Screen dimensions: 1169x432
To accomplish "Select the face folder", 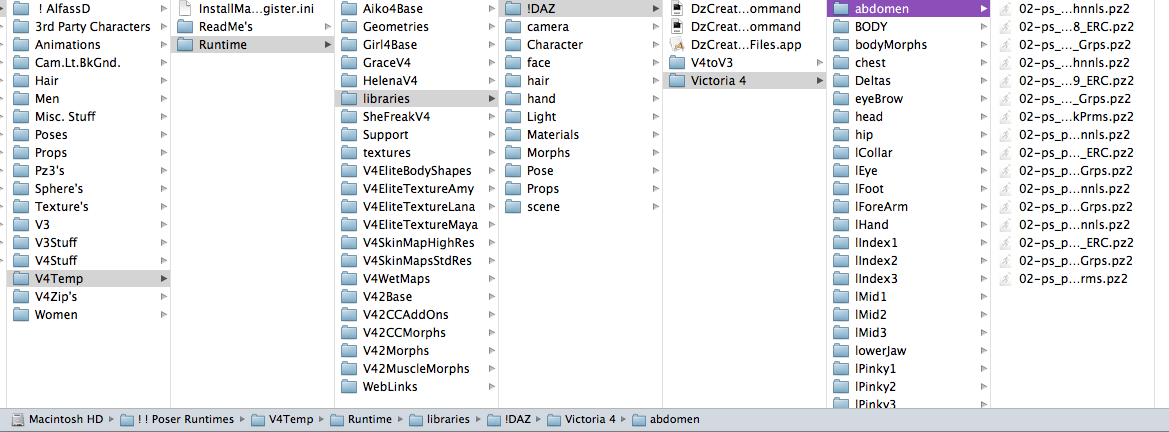I will tap(581, 63).
